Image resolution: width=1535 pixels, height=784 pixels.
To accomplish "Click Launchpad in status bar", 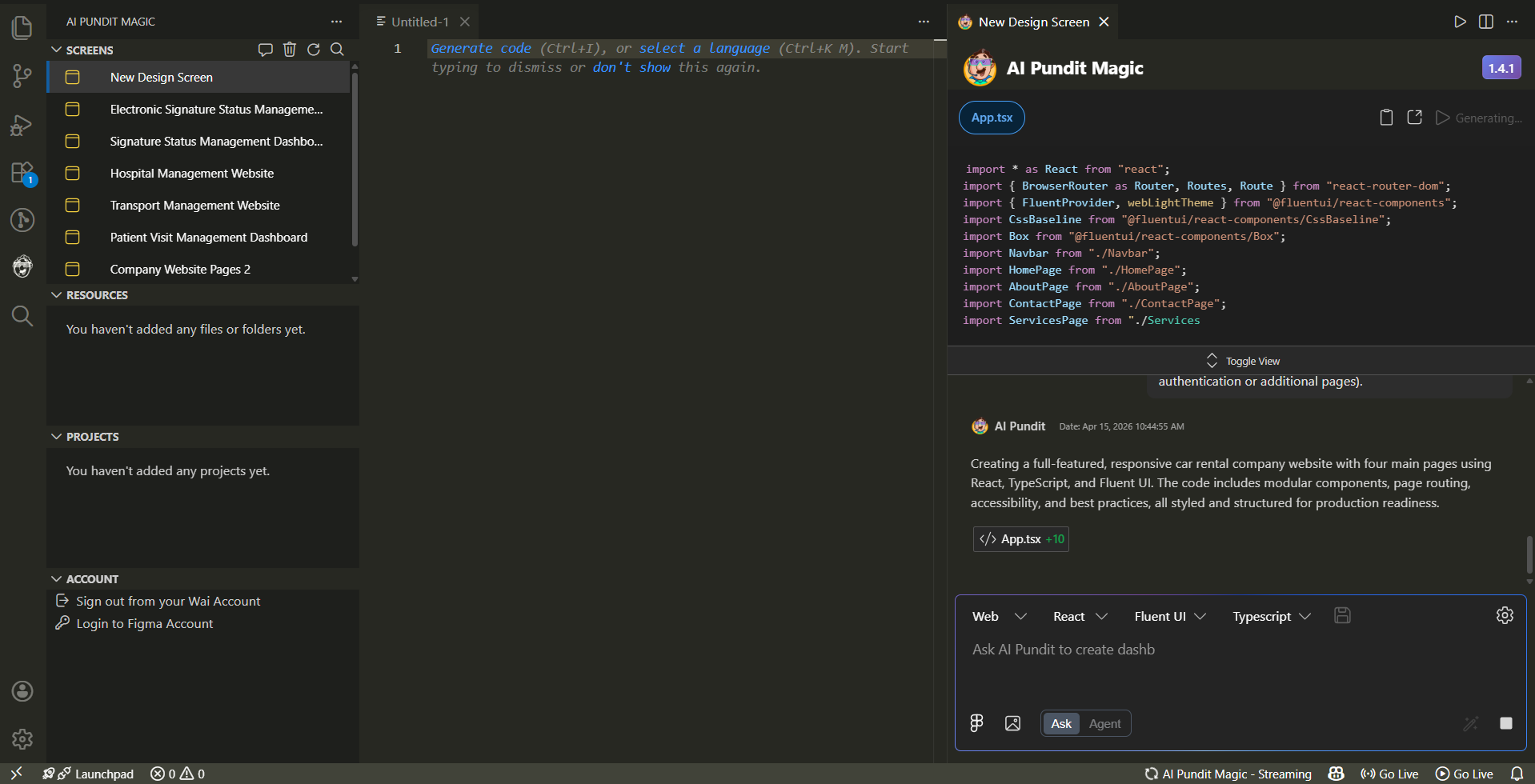I will [x=88, y=774].
